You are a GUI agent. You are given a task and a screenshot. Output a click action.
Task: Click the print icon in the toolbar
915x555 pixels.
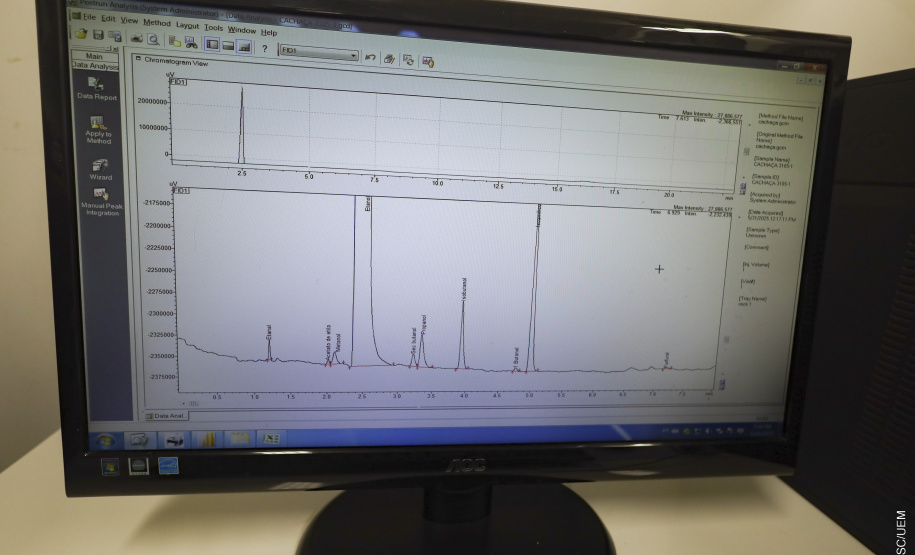click(x=137, y=38)
